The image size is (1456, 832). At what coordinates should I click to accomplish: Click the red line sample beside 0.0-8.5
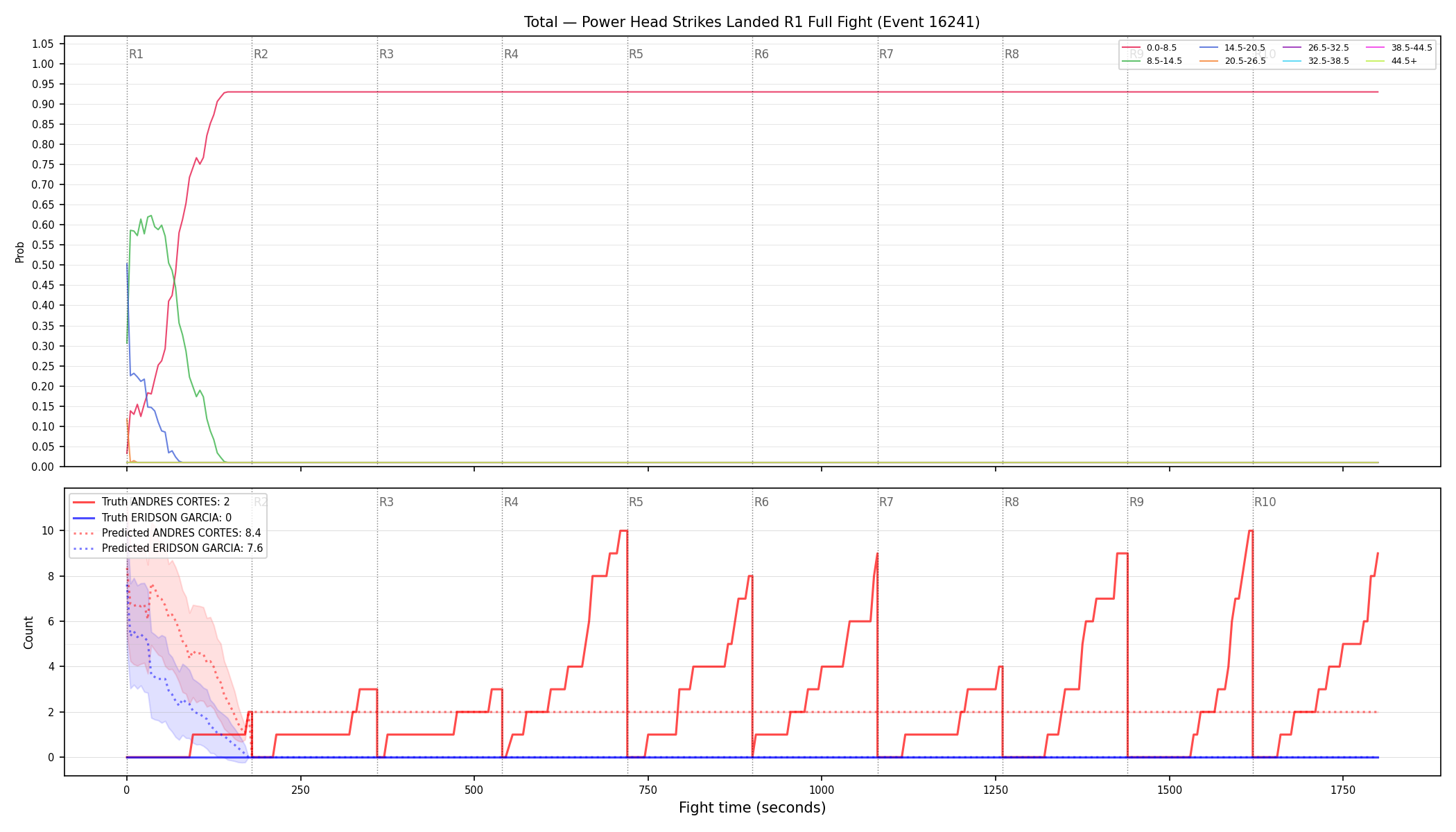[x=1132, y=48]
